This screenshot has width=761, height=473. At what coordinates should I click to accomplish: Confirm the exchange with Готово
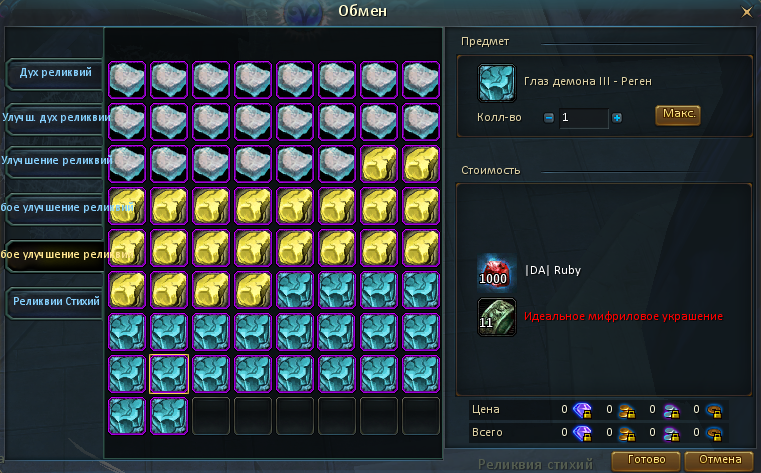(x=646, y=460)
